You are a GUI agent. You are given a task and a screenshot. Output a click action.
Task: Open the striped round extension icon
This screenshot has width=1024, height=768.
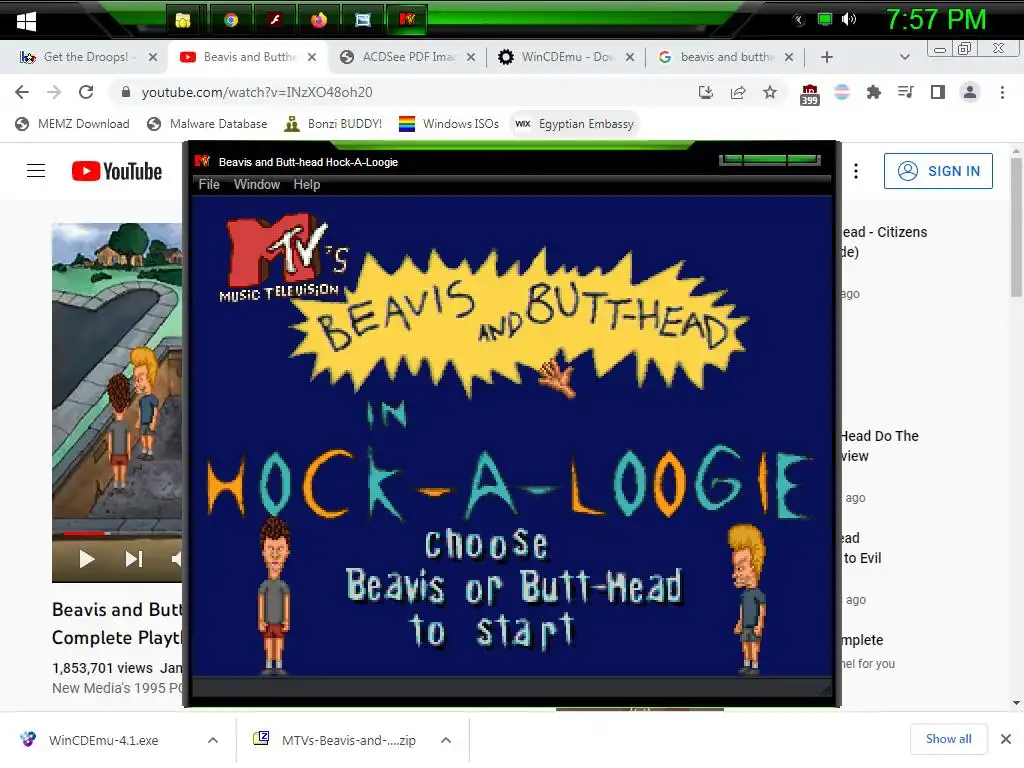pyautogui.click(x=842, y=92)
